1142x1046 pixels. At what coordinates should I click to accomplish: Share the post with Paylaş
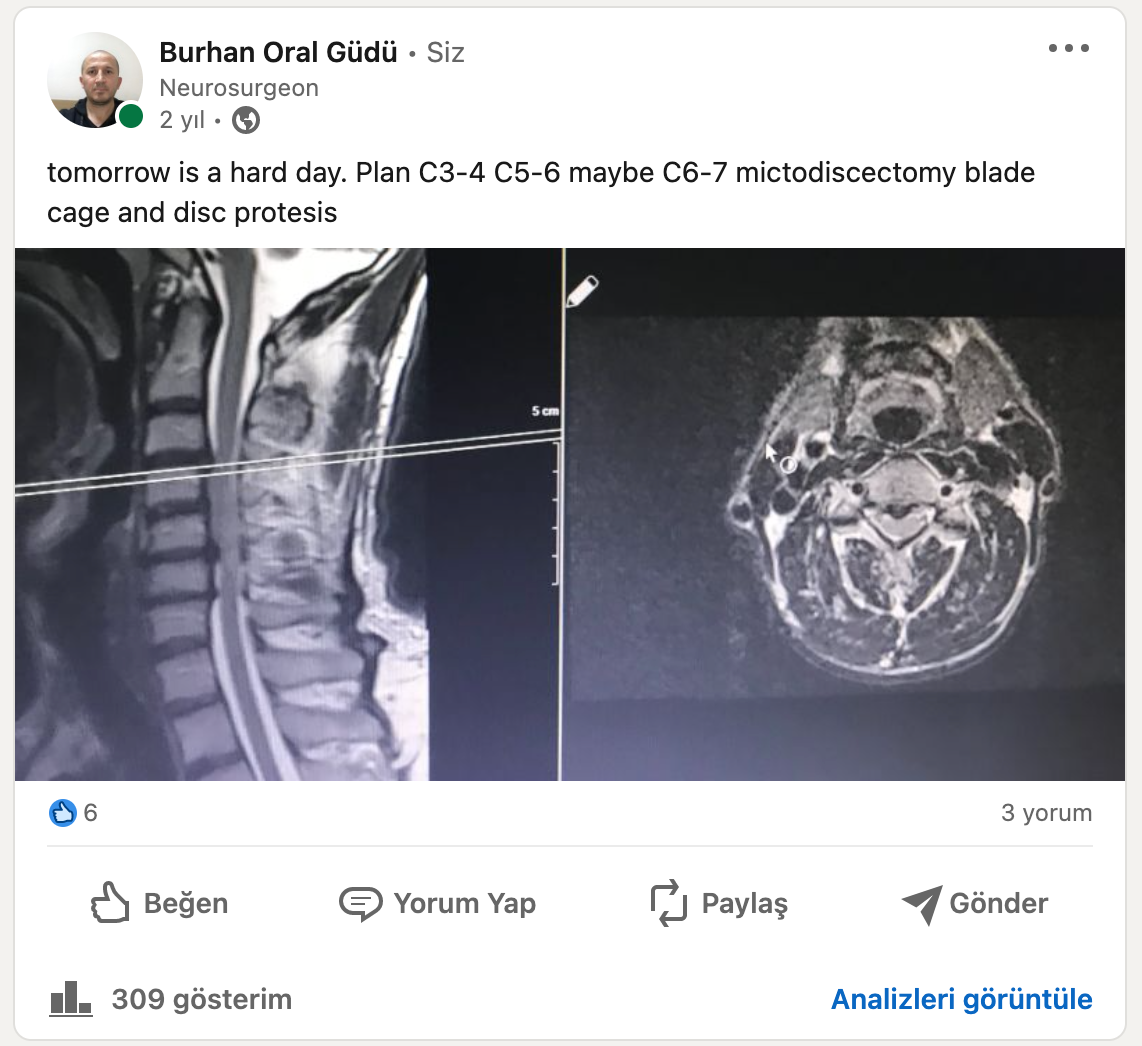[x=719, y=903]
